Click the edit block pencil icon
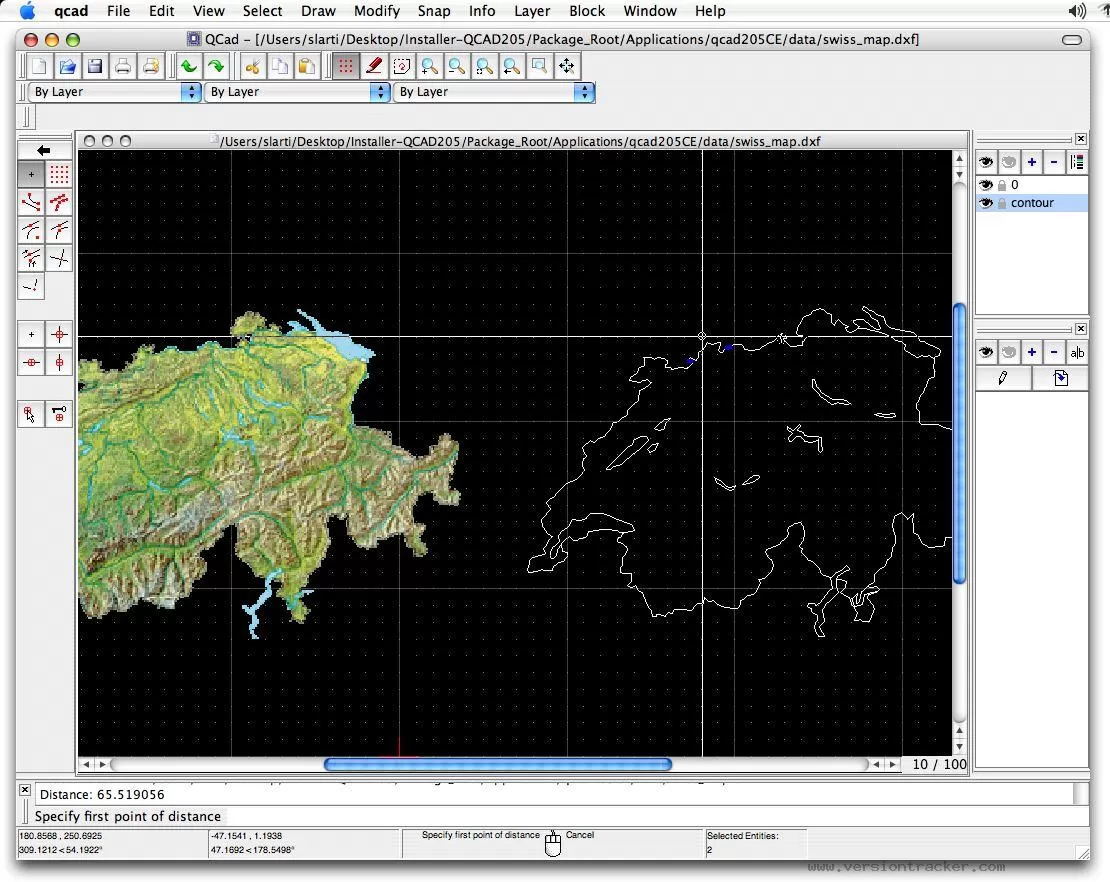This screenshot has width=1110, height=882. click(1003, 378)
